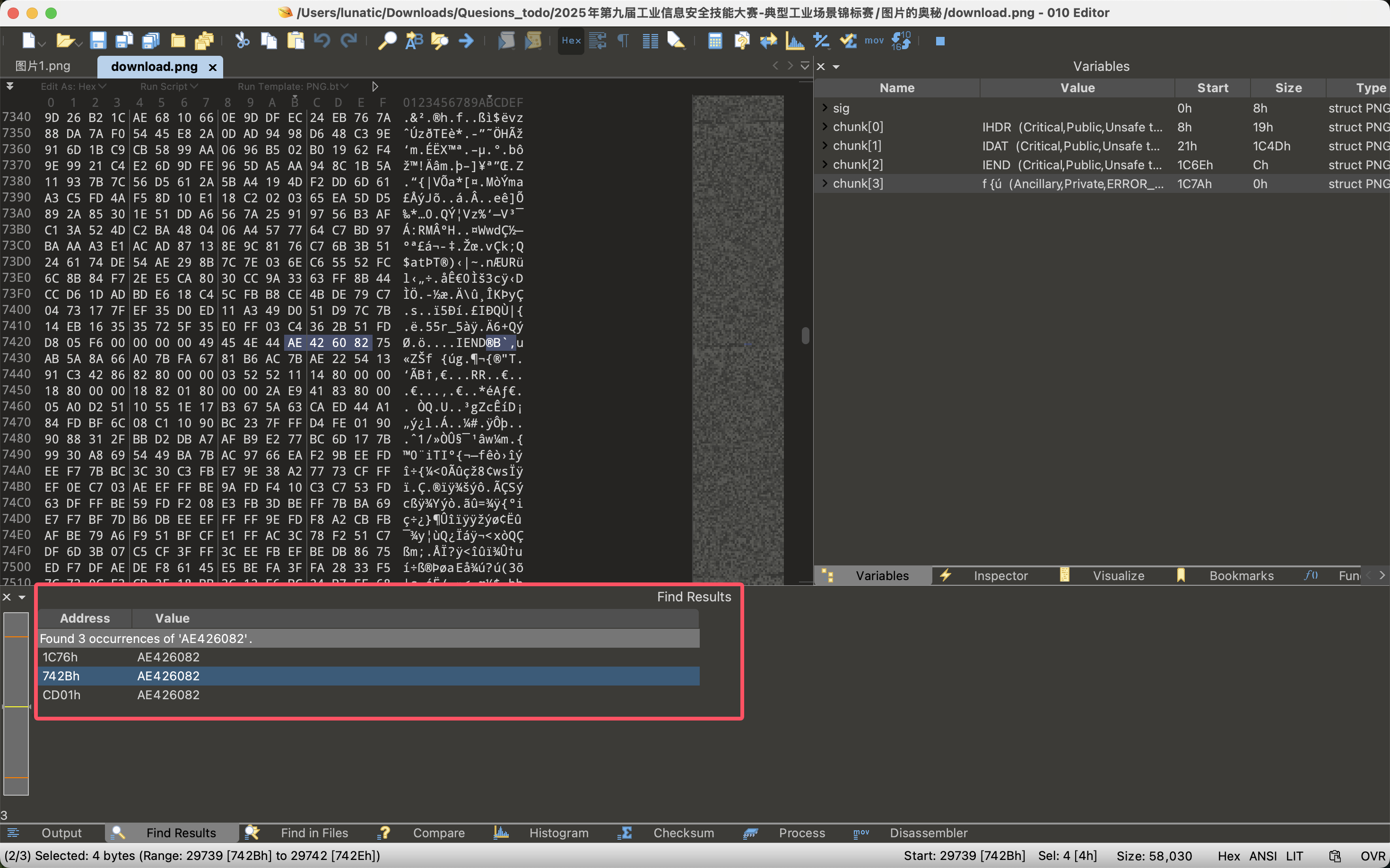Screen dimensions: 1390x868
Task: Click the Run Template scroll icon
Action: tap(533, 40)
